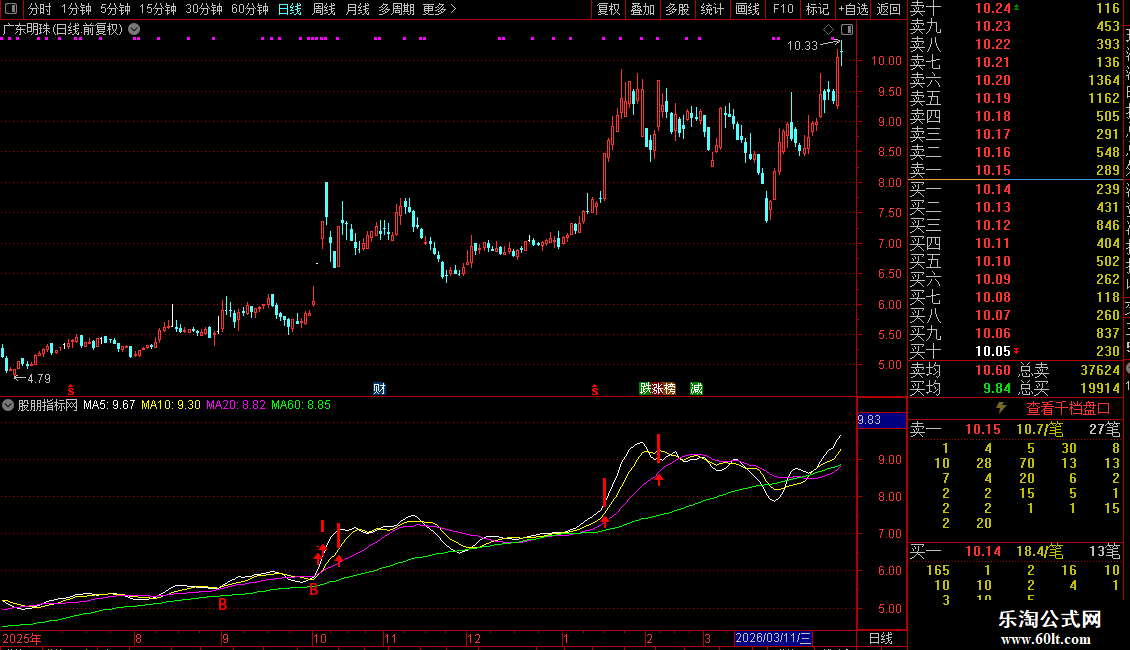The image size is (1130, 650).
Task: Click the 卖均 10.60 value
Action: 992,370
